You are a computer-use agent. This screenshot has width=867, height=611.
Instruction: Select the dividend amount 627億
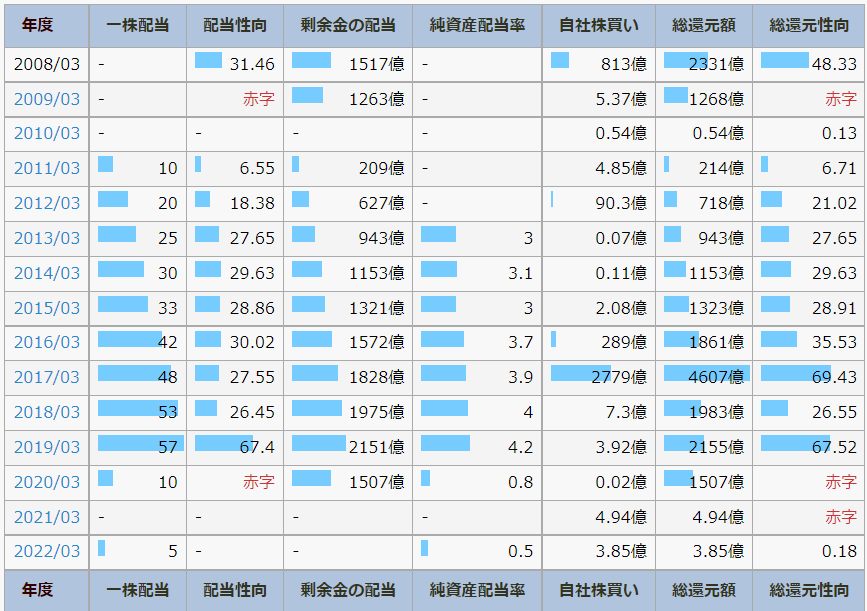point(382,203)
